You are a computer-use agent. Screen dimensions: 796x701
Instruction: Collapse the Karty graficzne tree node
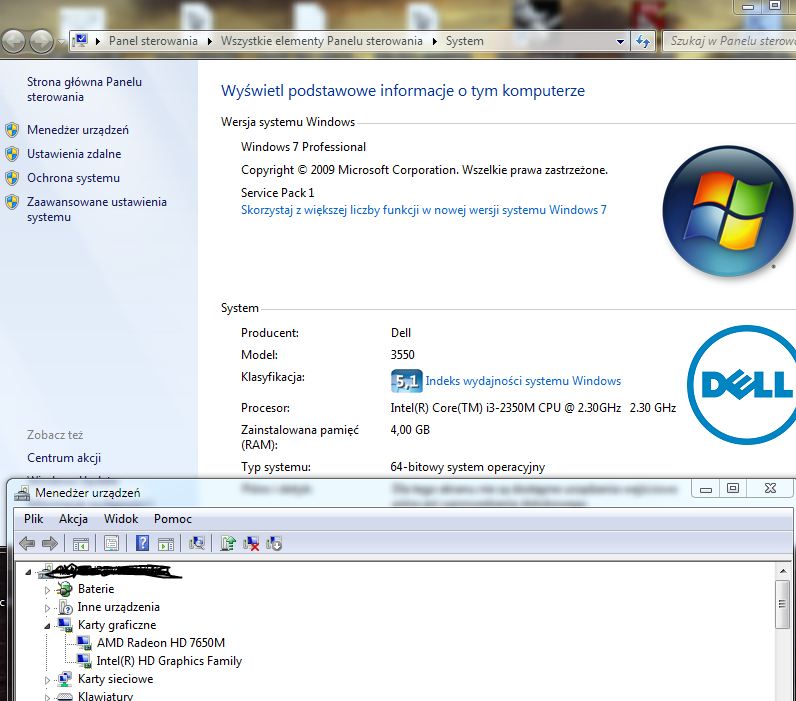pos(47,626)
